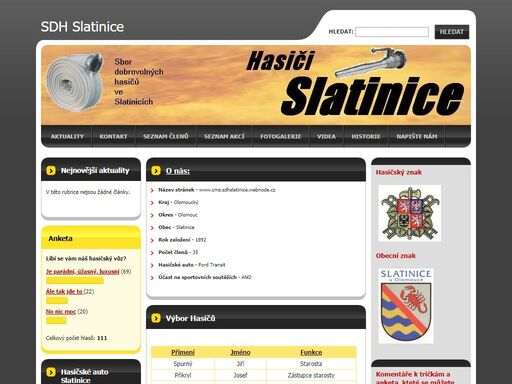
Task: Vote for 'Je parádní, úžasný, luxusní' poll option
Action: point(82,272)
